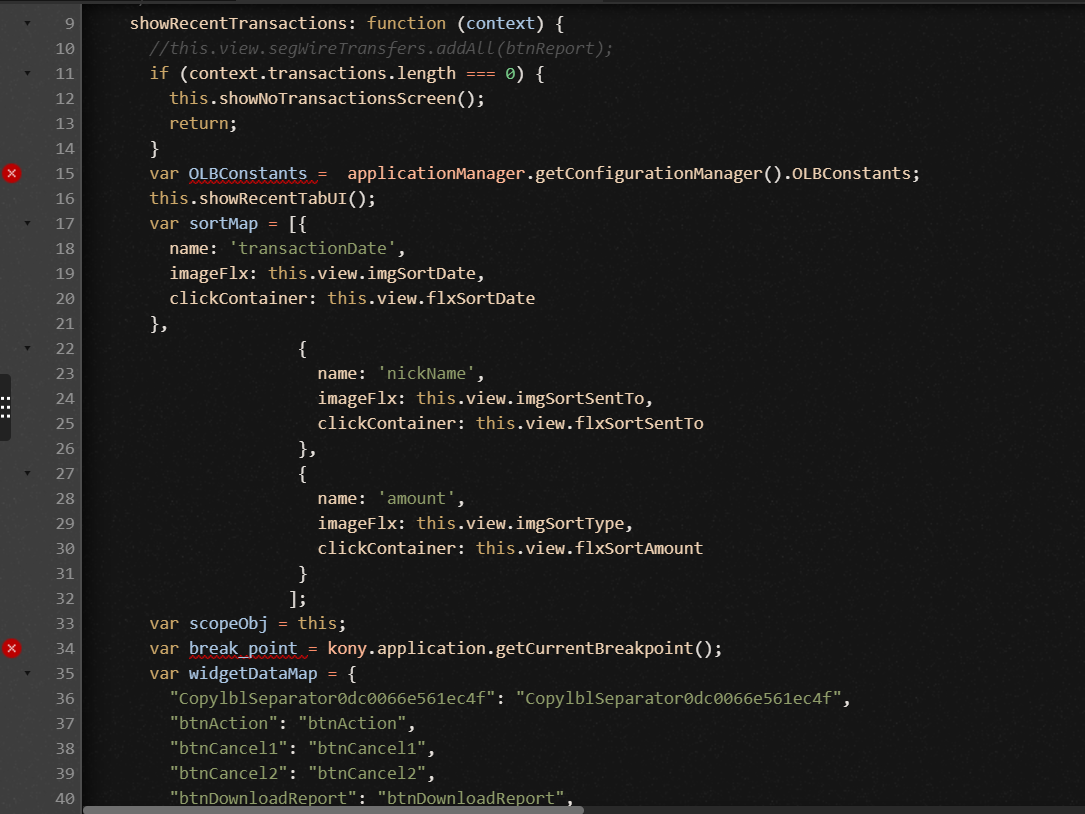The width and height of the screenshot is (1085, 814).
Task: Click line number 33 in the gutter
Action: [64, 623]
